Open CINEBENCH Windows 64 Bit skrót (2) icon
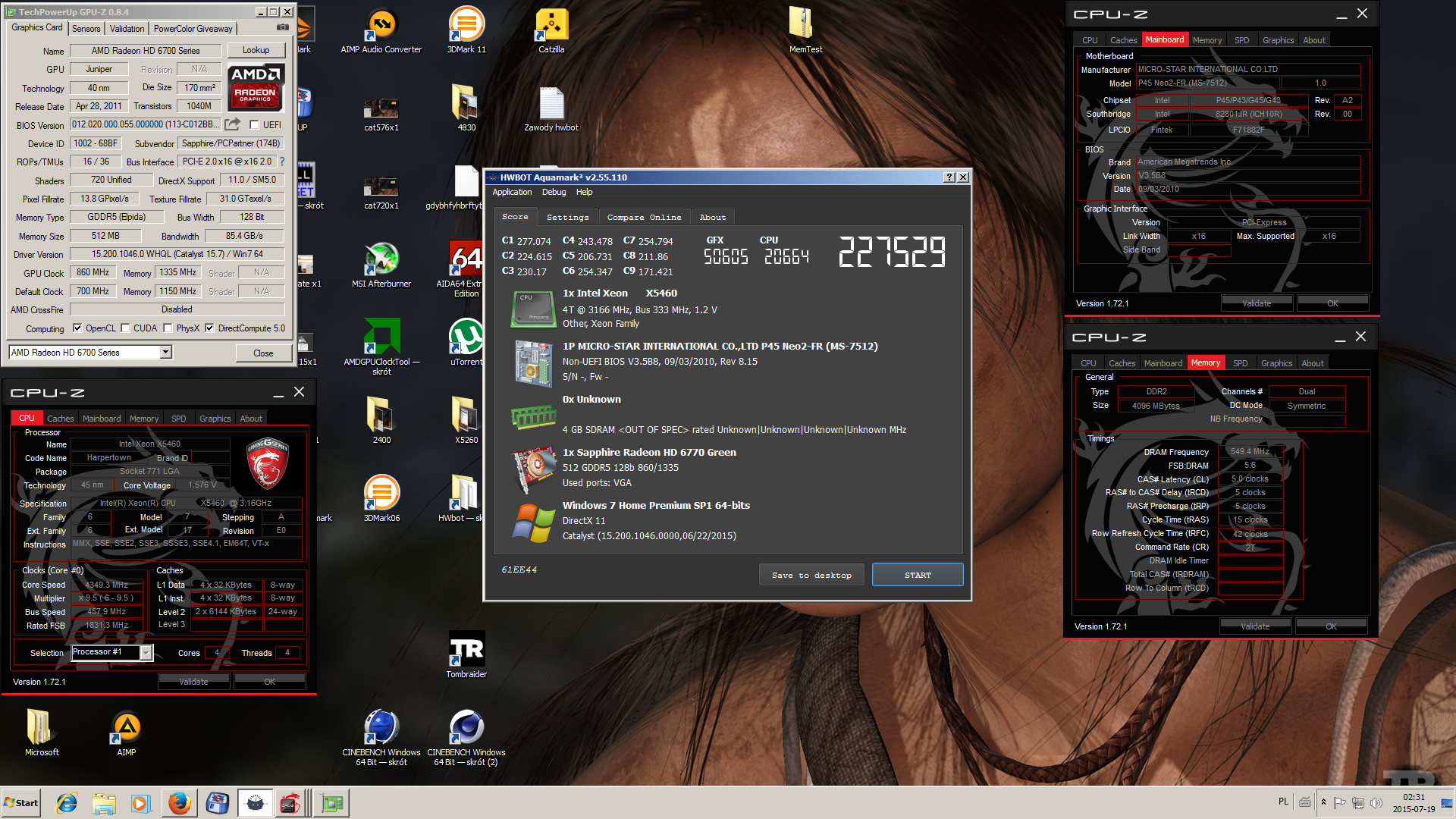The width and height of the screenshot is (1456, 819). [x=466, y=737]
